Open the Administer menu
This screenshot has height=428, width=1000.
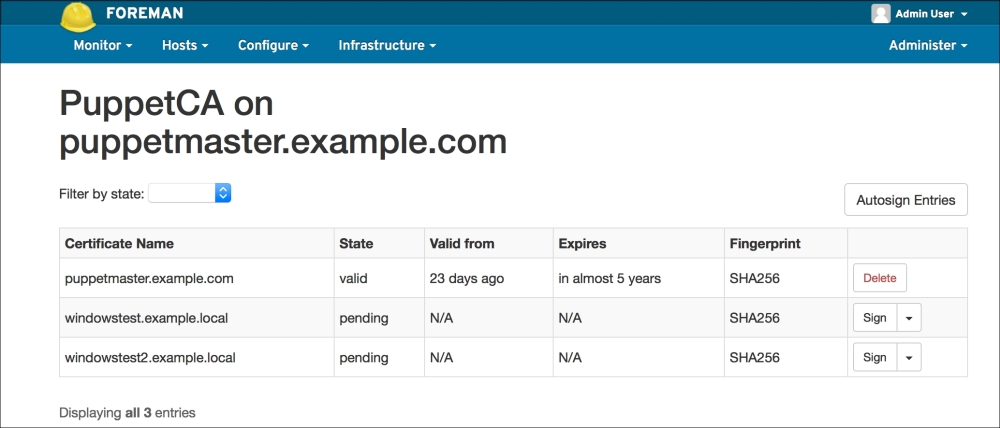928,45
